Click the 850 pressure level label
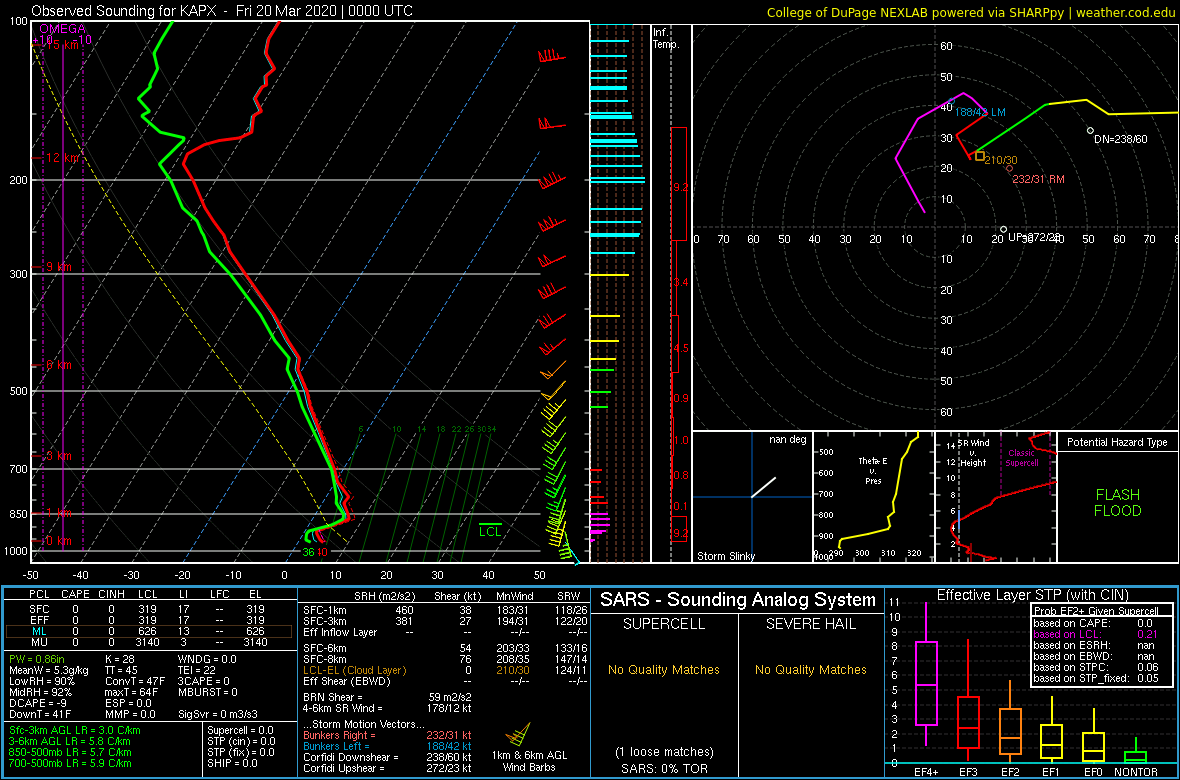The image size is (1180, 780). [x=17, y=514]
